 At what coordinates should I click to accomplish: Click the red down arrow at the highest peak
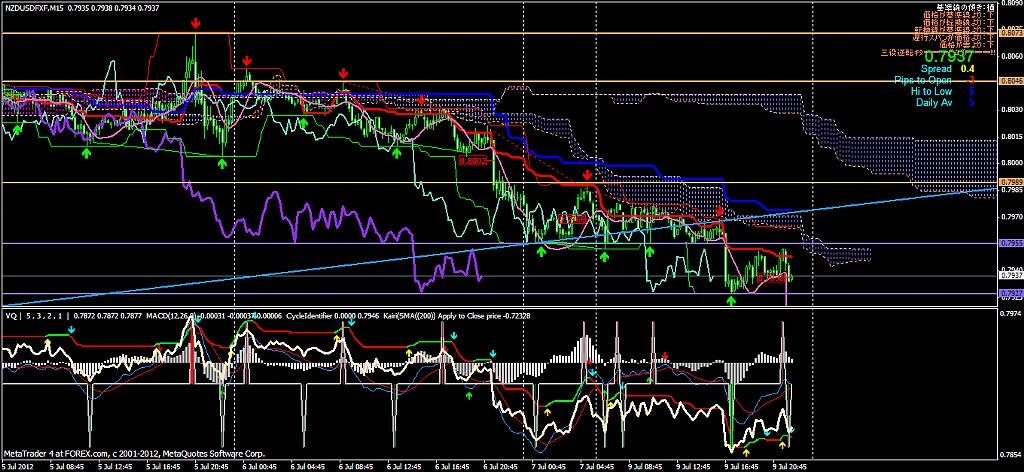195,20
